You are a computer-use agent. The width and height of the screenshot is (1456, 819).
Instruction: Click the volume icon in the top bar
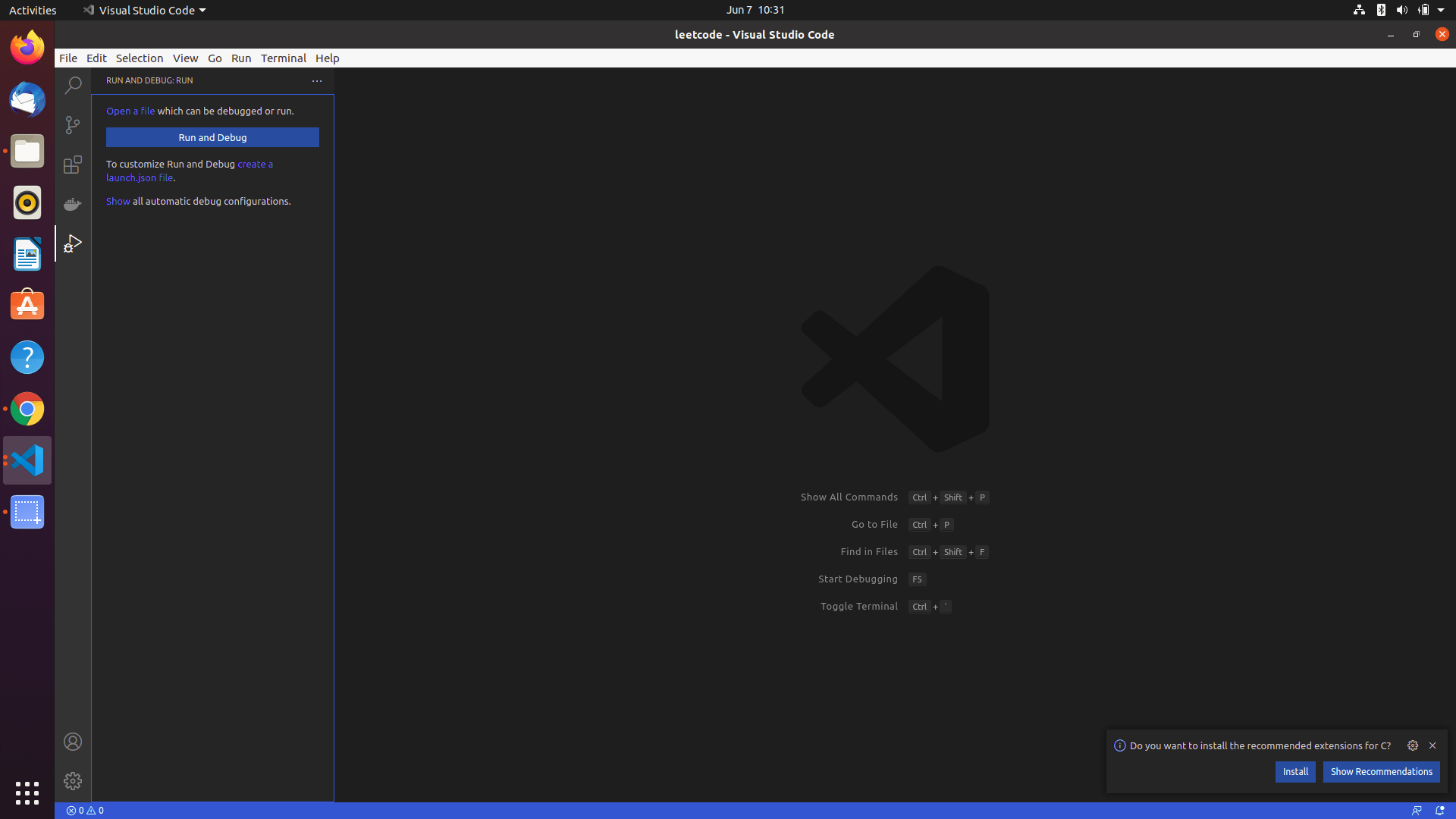pyautogui.click(x=1401, y=10)
